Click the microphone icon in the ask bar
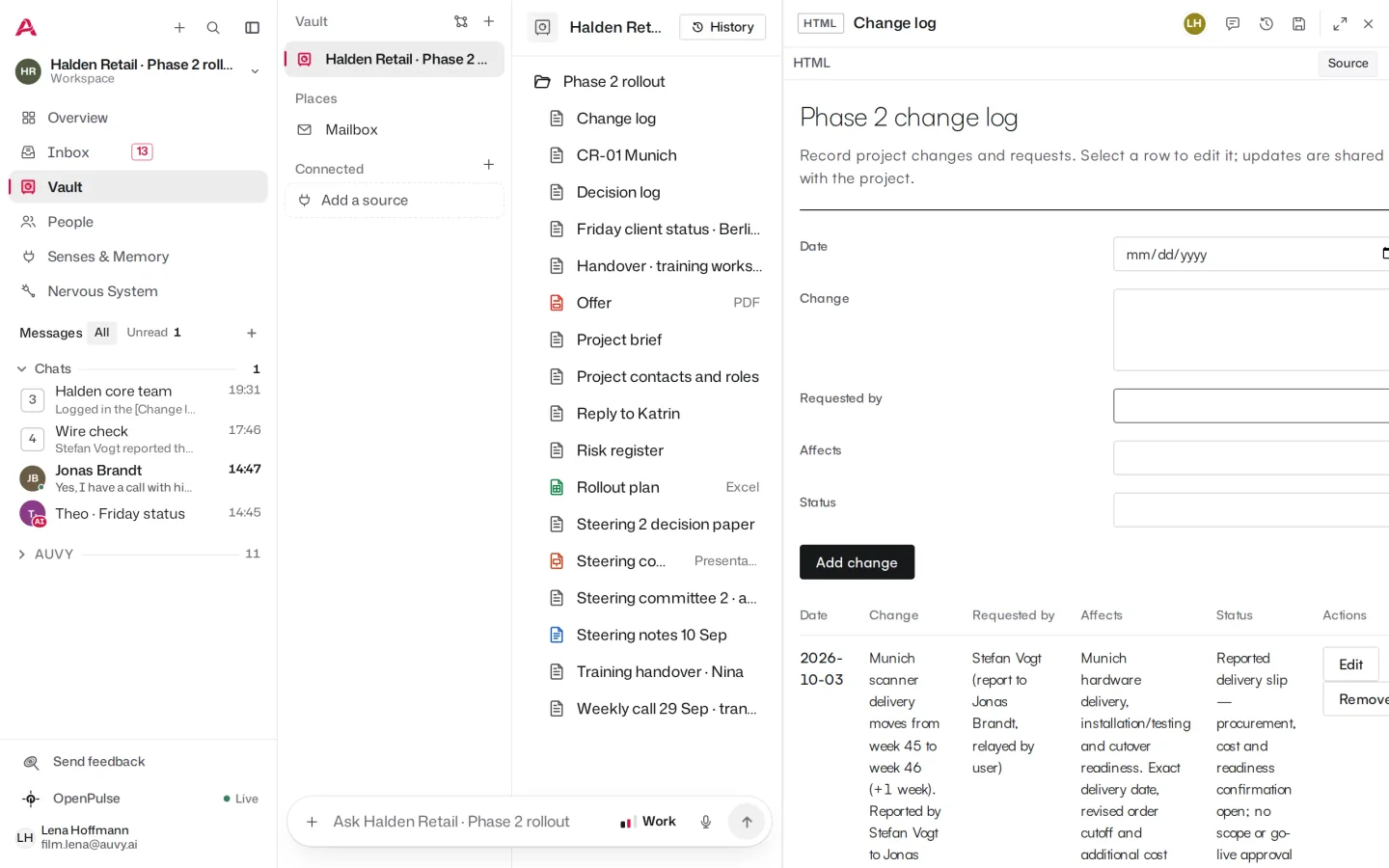This screenshot has width=1389, height=868. 706,822
